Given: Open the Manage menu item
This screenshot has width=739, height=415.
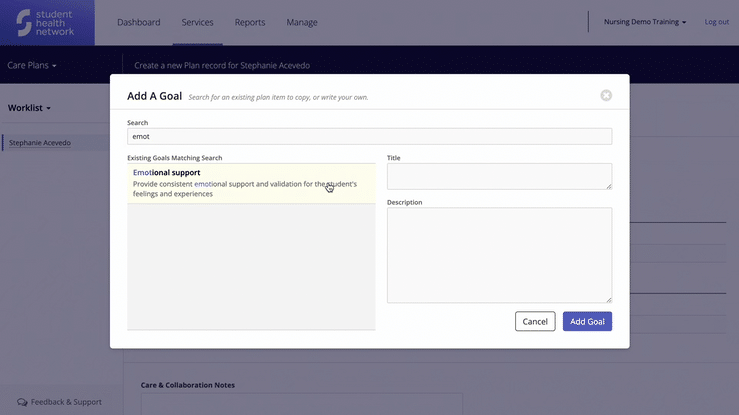Looking at the screenshot, I should [x=302, y=22].
